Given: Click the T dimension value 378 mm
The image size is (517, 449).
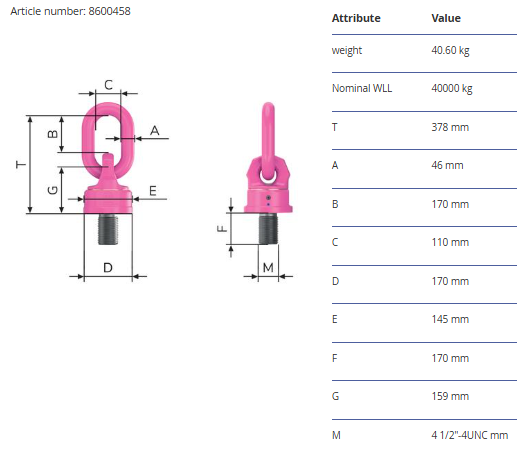Looking at the screenshot, I should (450, 127).
